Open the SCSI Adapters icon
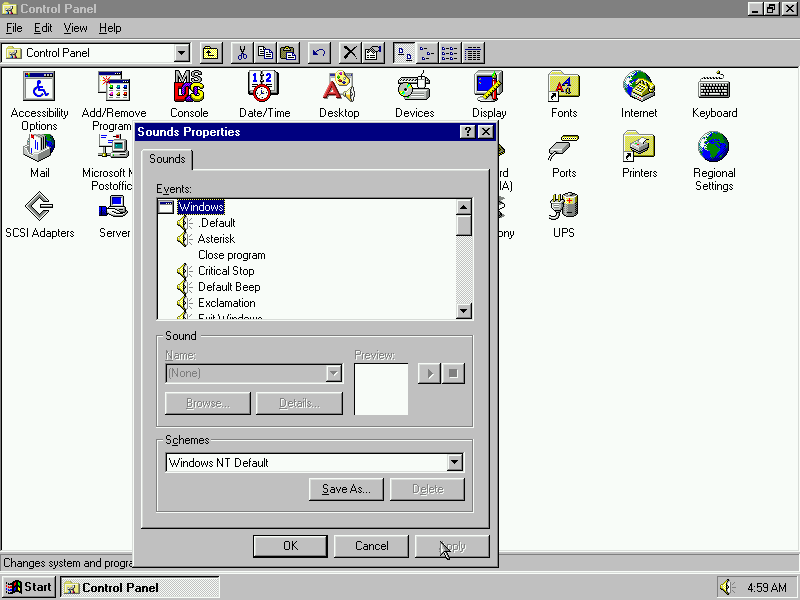 pyautogui.click(x=39, y=208)
